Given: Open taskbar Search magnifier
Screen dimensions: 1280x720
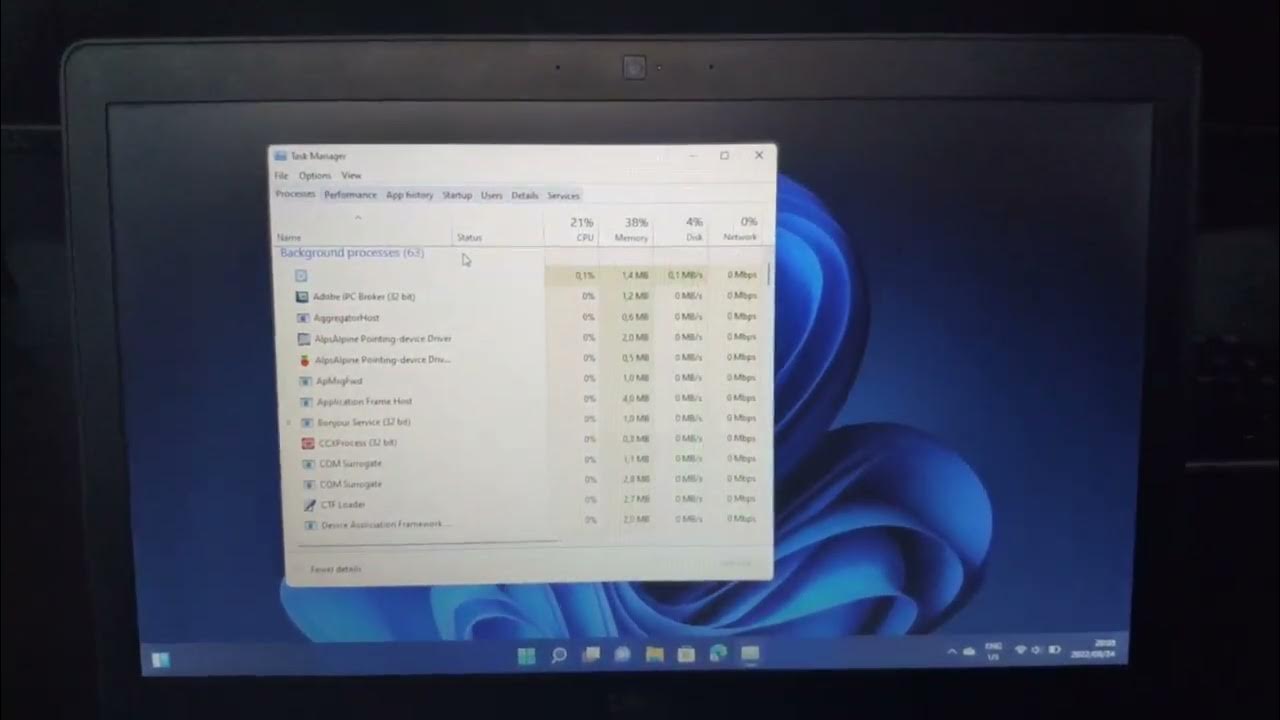Looking at the screenshot, I should tap(559, 656).
